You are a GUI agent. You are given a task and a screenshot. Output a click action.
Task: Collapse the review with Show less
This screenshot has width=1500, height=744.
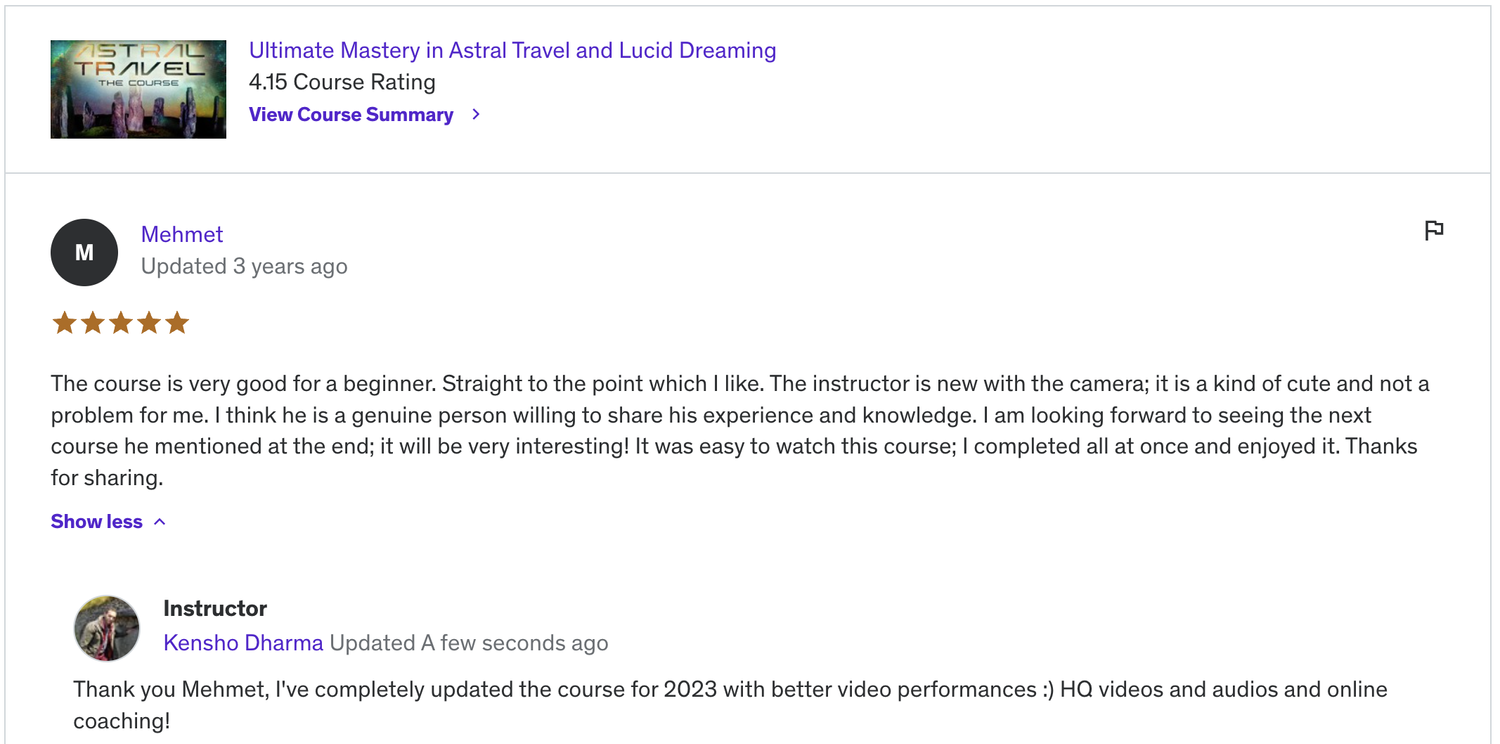click(x=97, y=521)
